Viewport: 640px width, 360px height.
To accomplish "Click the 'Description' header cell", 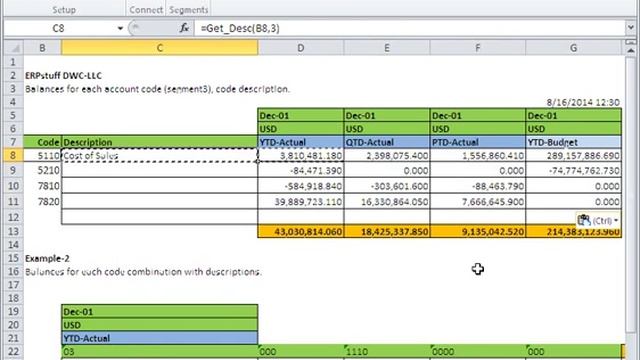I will pos(160,142).
